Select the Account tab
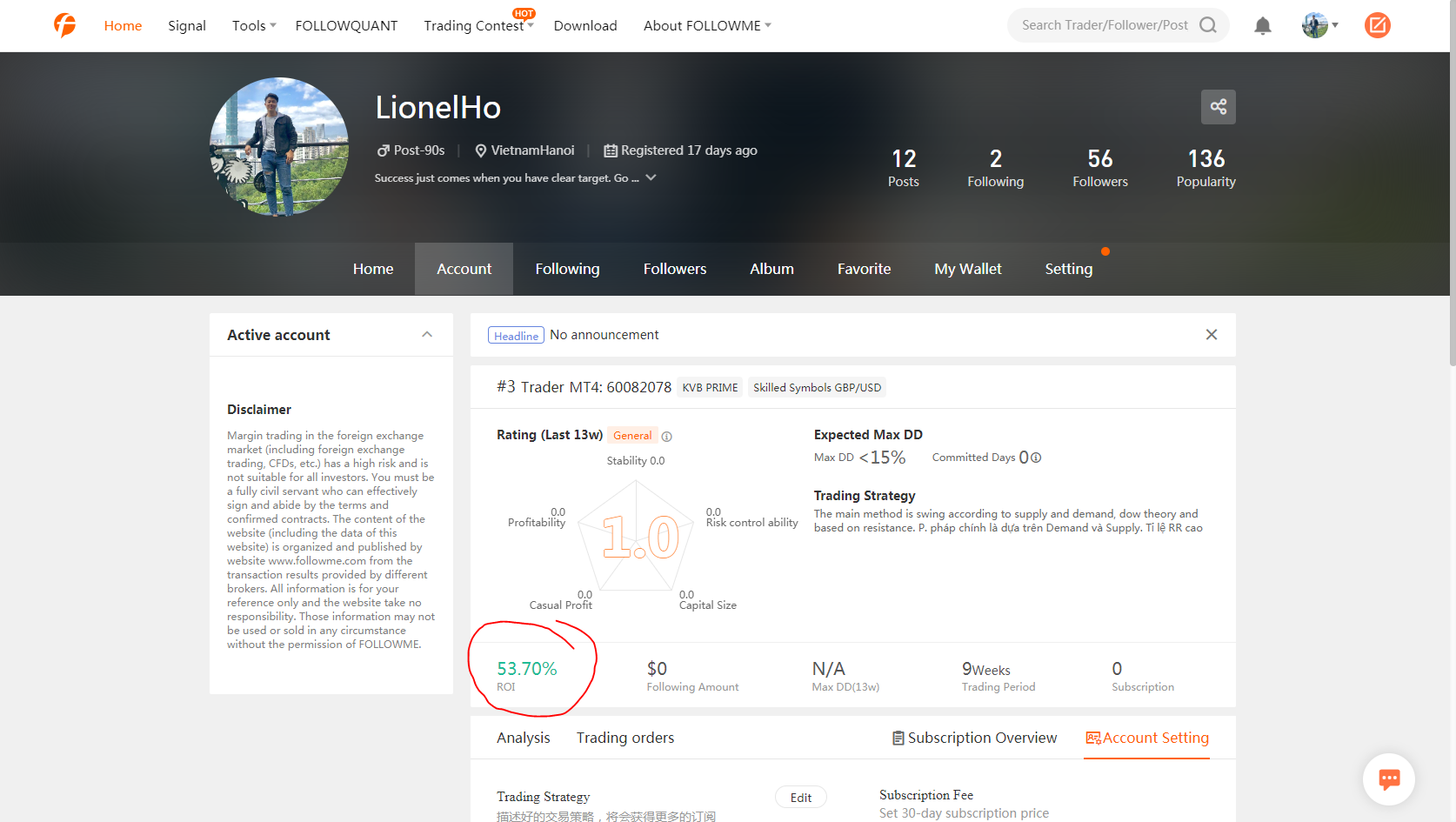The height and width of the screenshot is (822, 1456). [x=464, y=269]
